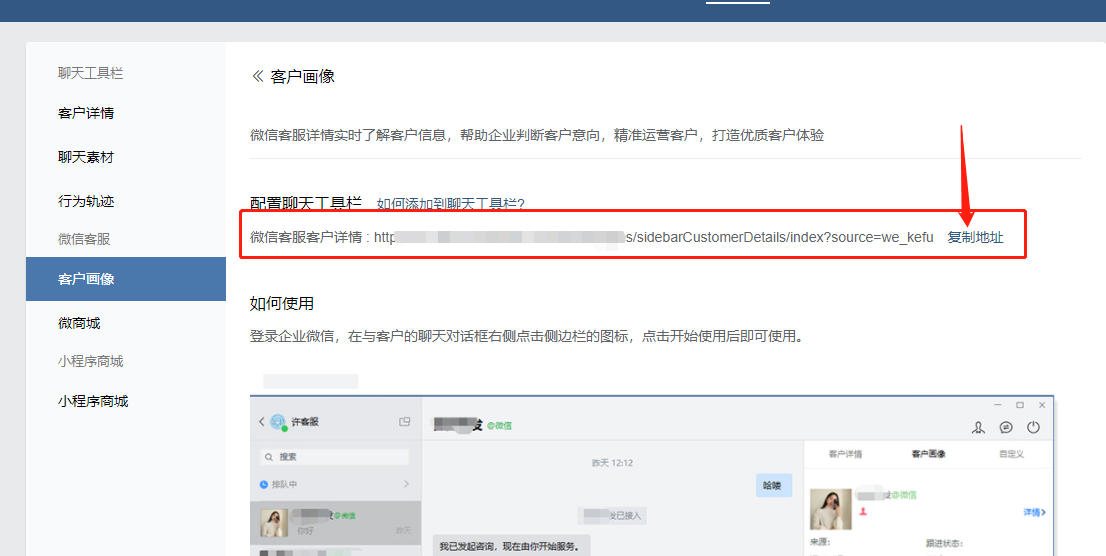Viewport: 1106px width, 556px height.
Task: Expand the 排队中 queue chevron
Action: point(406,484)
